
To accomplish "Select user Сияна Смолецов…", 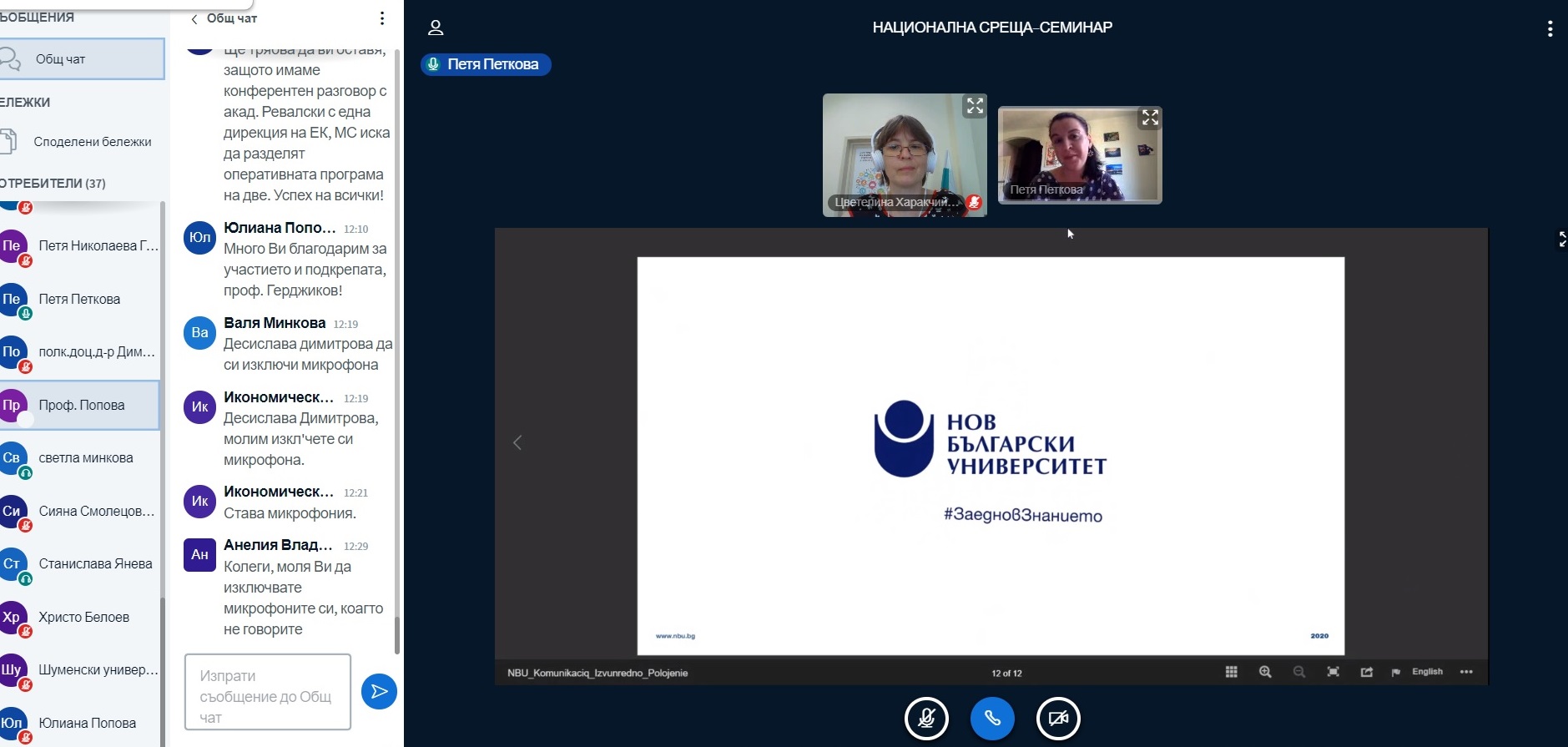I will (x=81, y=511).
